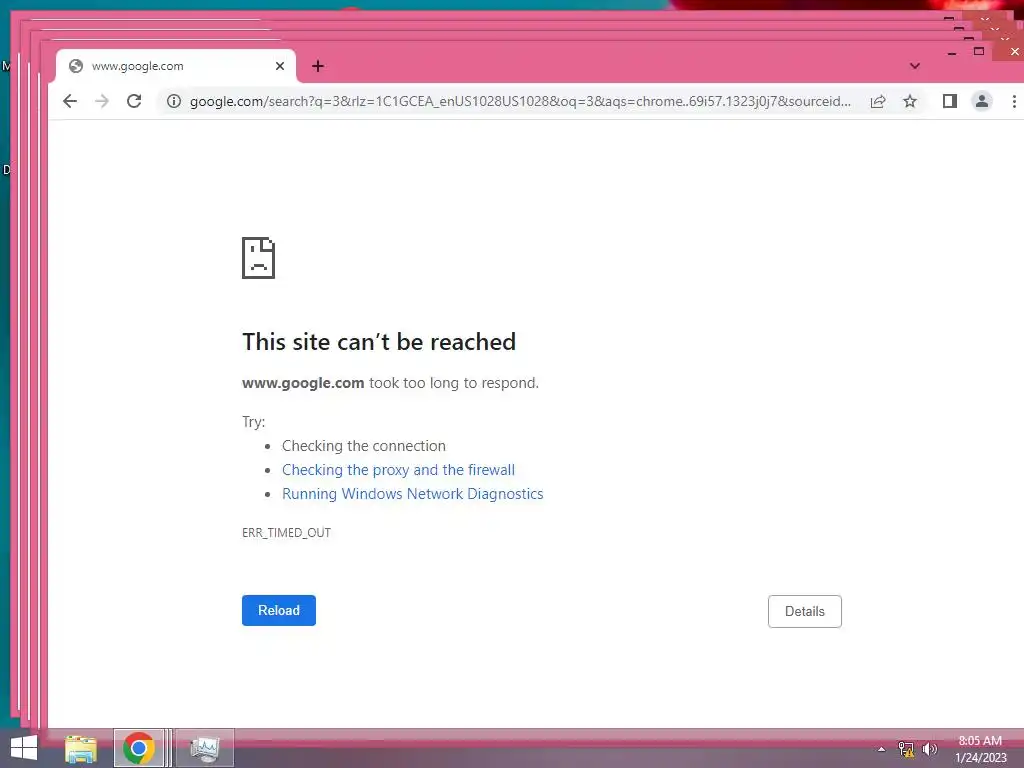The image size is (1024, 768).
Task: Open the taskbar clock and date
Action: (980, 749)
